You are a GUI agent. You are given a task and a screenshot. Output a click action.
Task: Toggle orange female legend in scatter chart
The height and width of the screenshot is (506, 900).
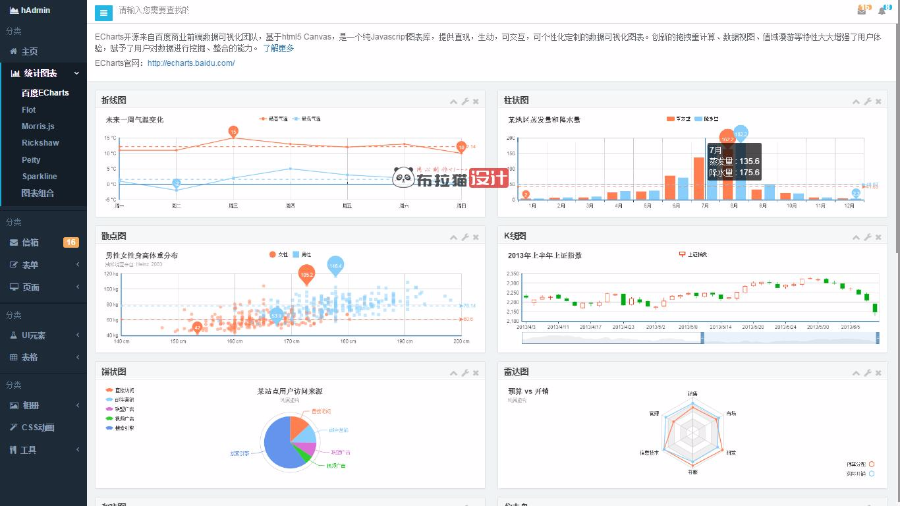(x=278, y=254)
